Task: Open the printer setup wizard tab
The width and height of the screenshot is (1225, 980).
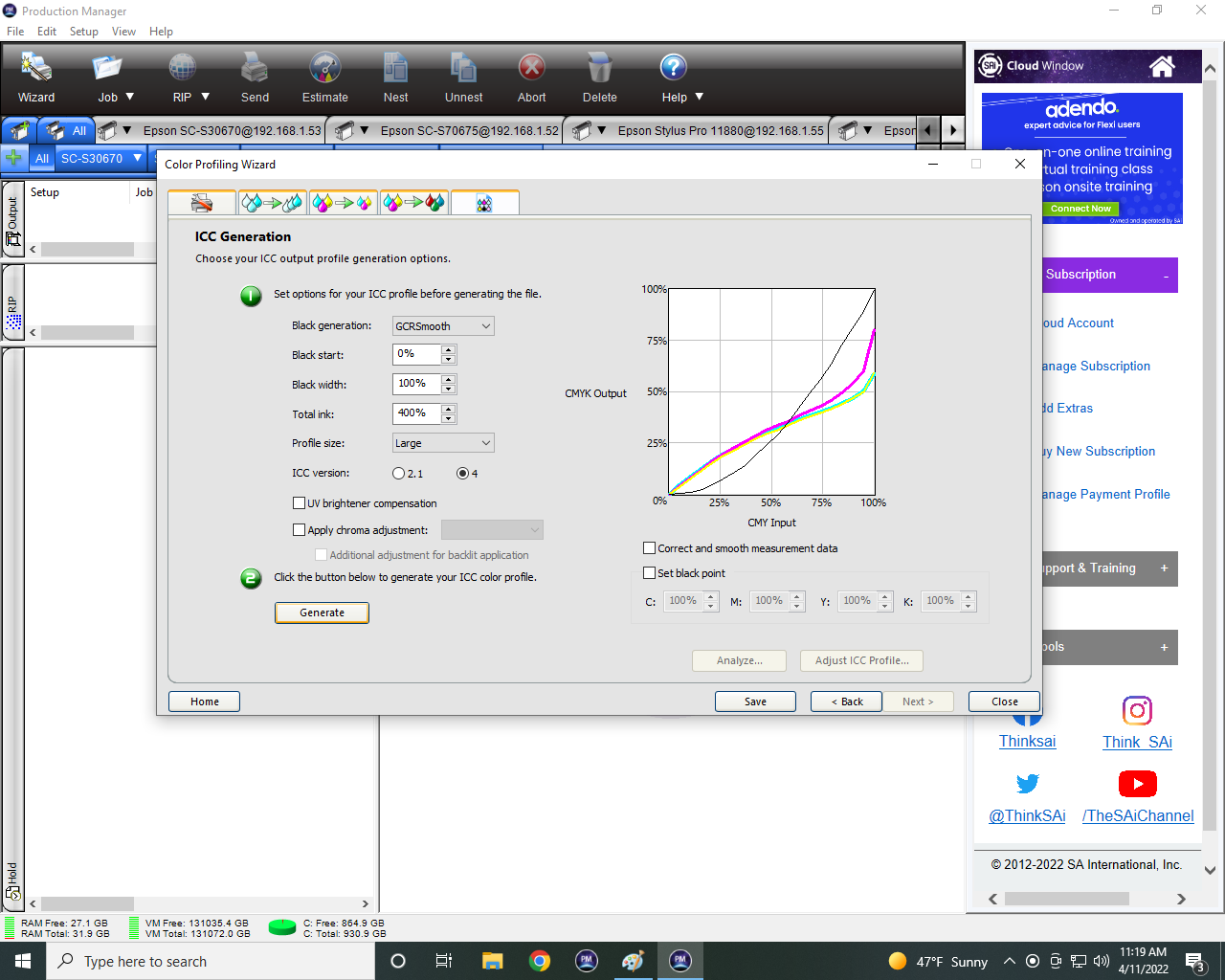Action: pyautogui.click(x=202, y=203)
